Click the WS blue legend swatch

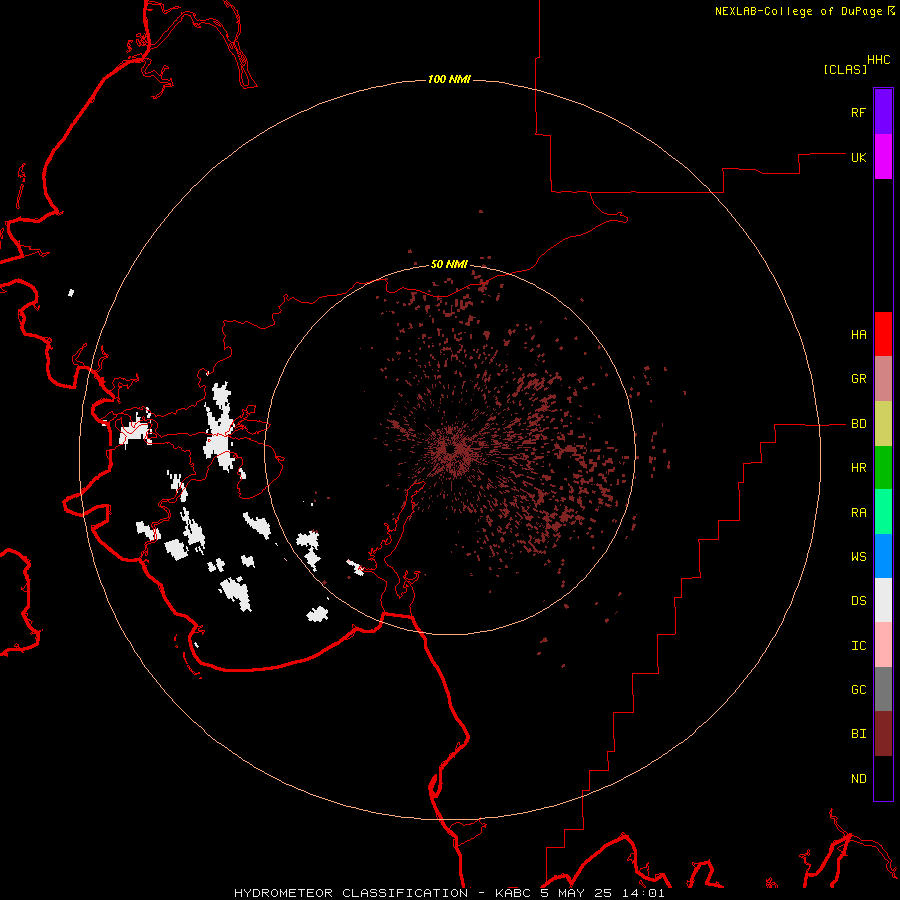click(883, 556)
